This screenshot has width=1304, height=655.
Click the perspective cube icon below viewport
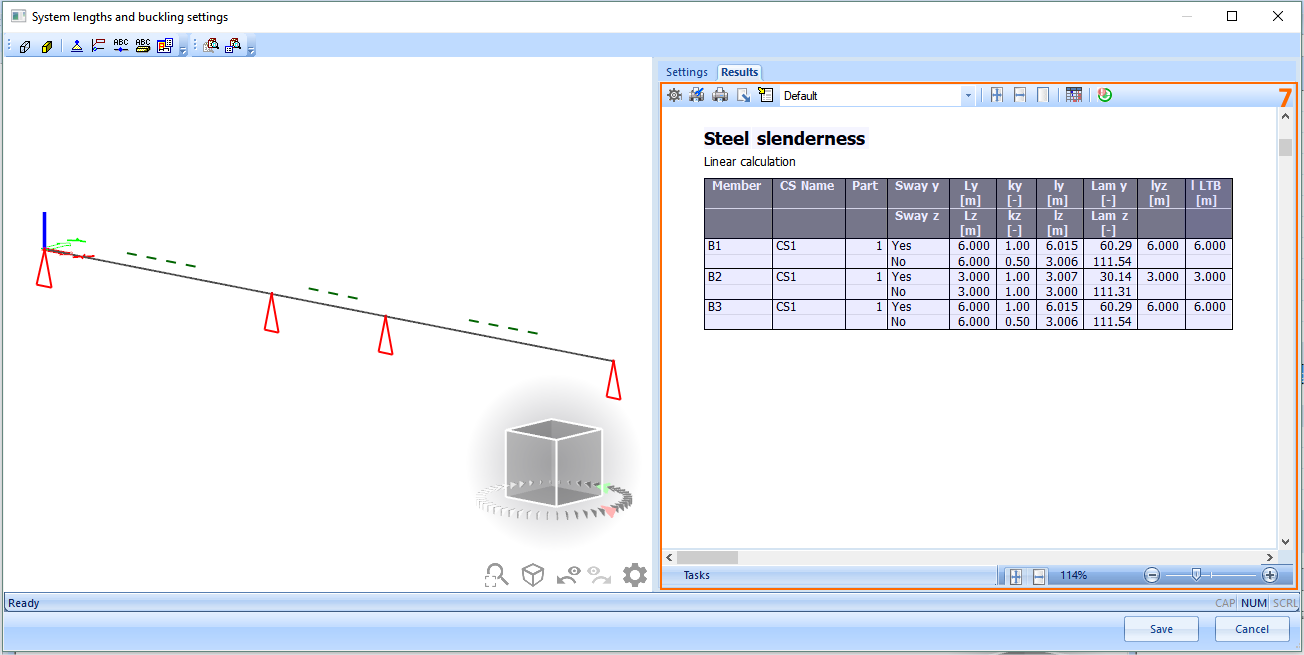click(x=533, y=575)
